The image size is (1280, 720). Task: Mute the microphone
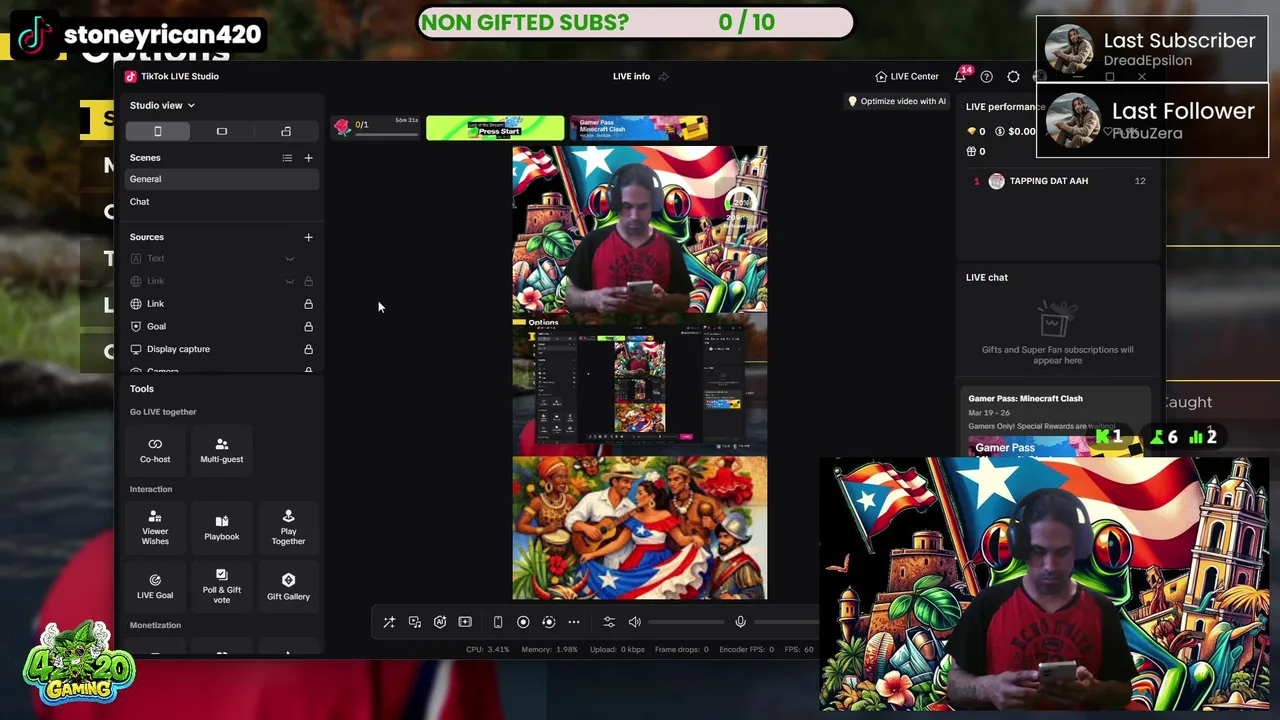coord(741,622)
